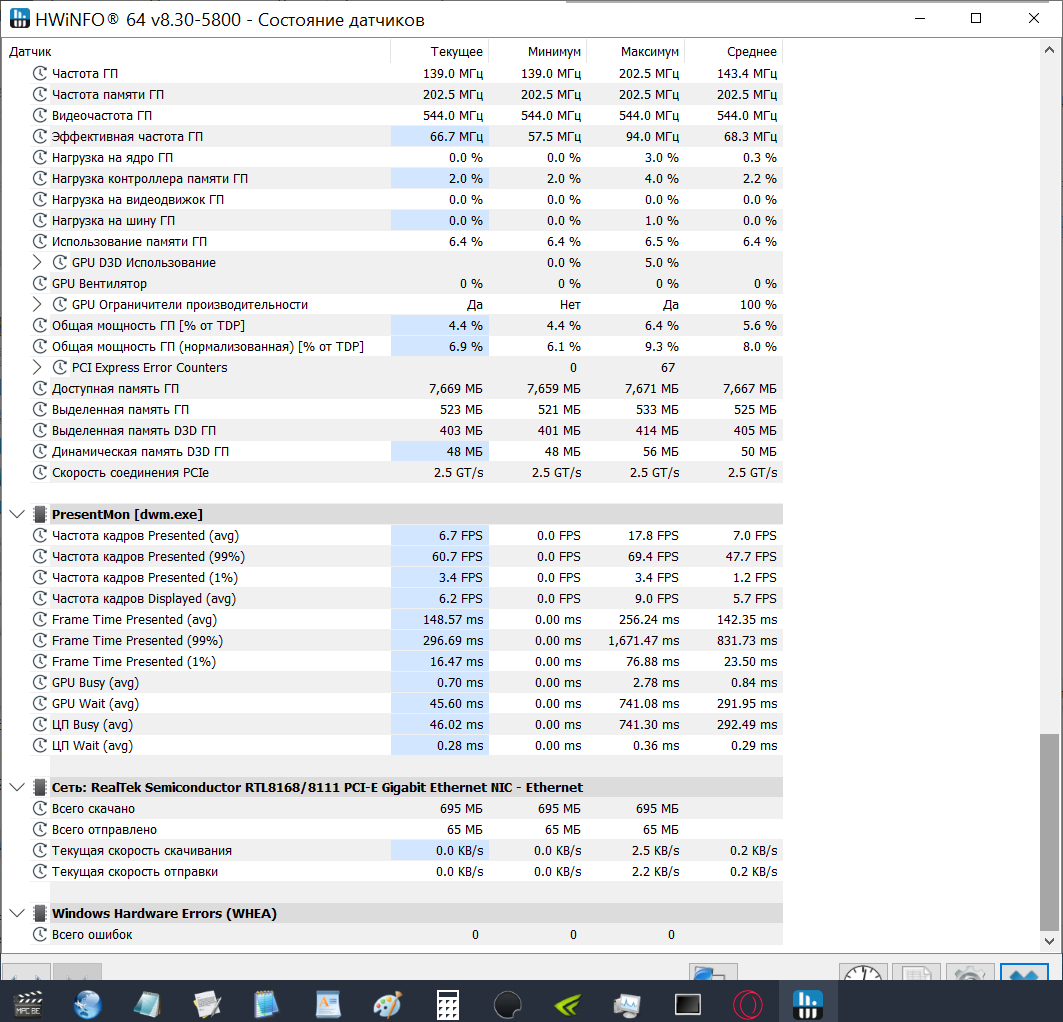Select Частота кадров Displayed (avg) label
This screenshot has width=1063, height=1022.
pyautogui.click(x=144, y=598)
